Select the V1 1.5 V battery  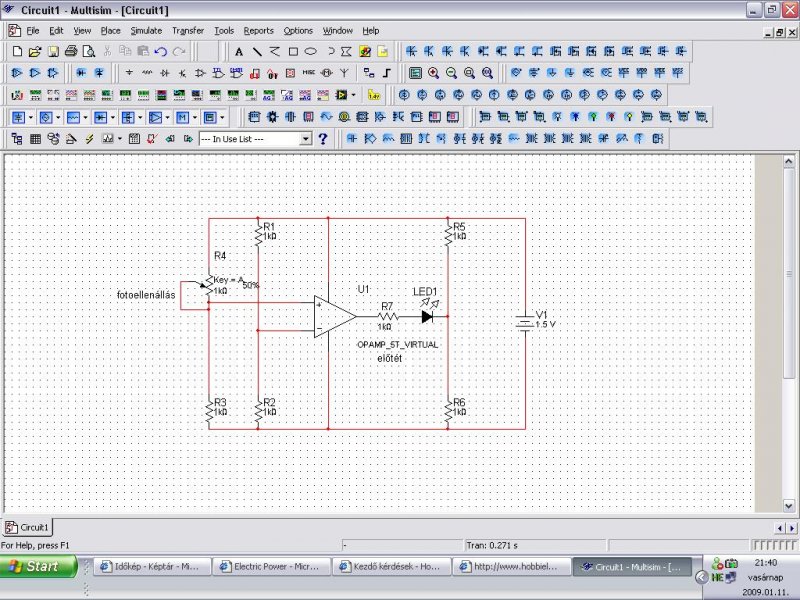525,322
